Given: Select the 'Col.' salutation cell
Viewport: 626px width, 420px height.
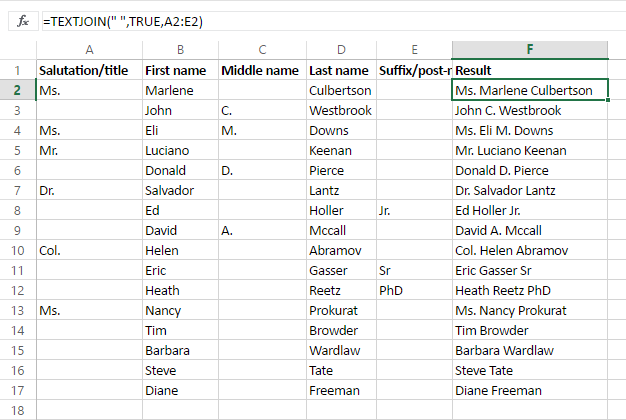Looking at the screenshot, I should tap(89, 250).
